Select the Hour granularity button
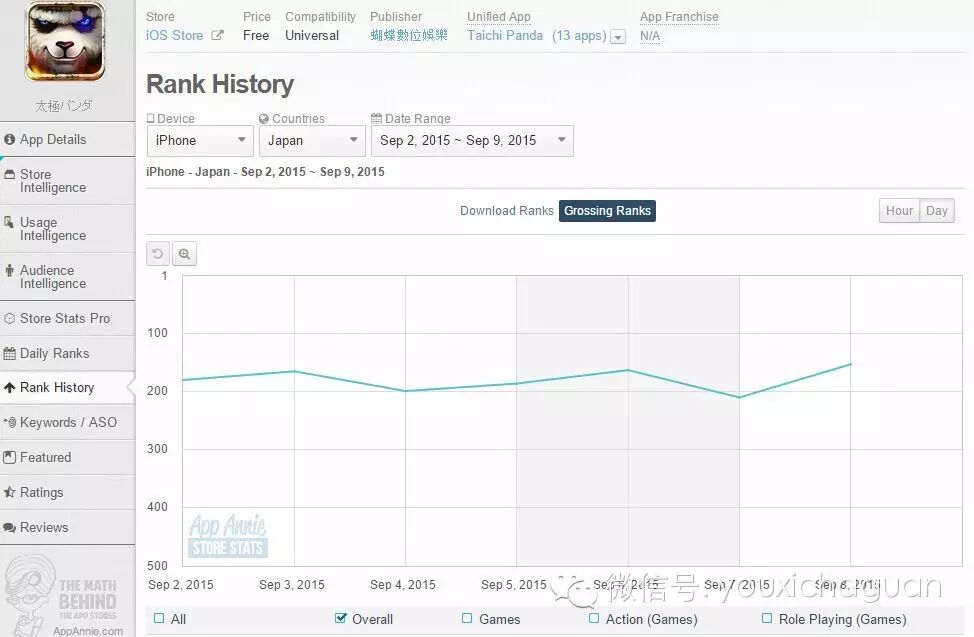974x637 pixels. 899,211
